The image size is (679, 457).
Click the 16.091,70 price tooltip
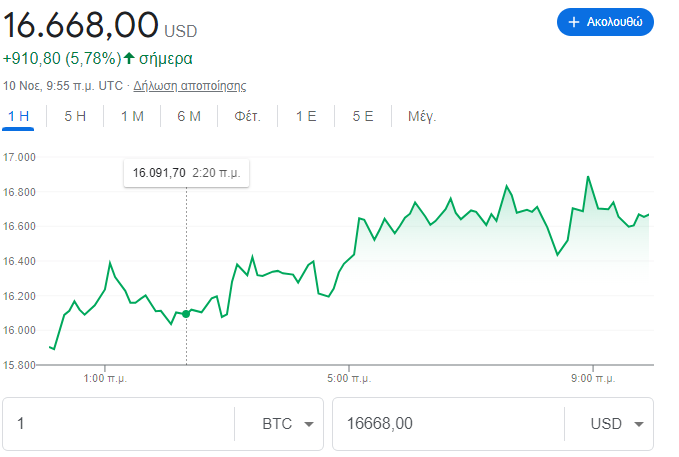click(186, 173)
